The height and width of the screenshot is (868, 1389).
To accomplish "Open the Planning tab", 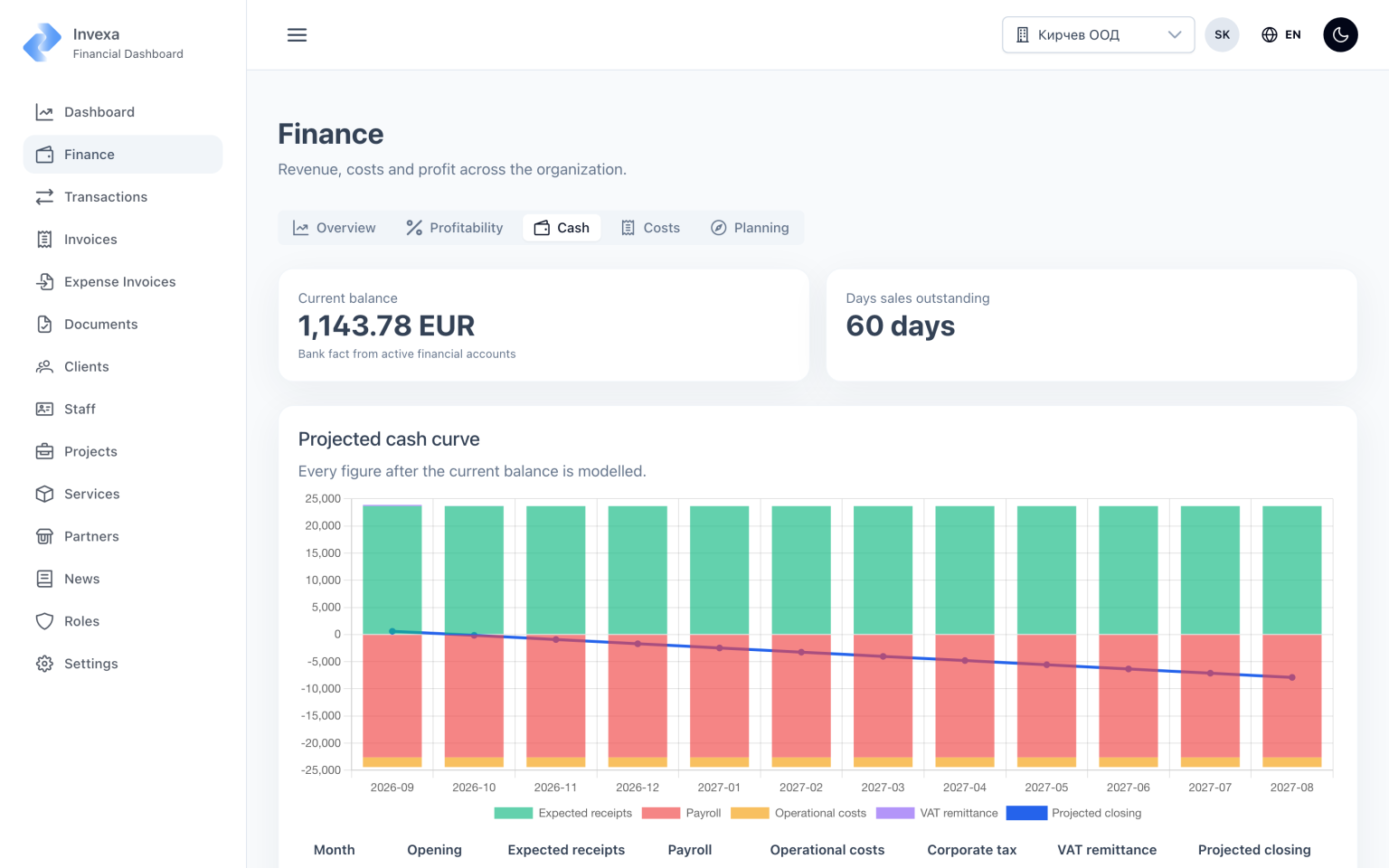I will point(750,228).
